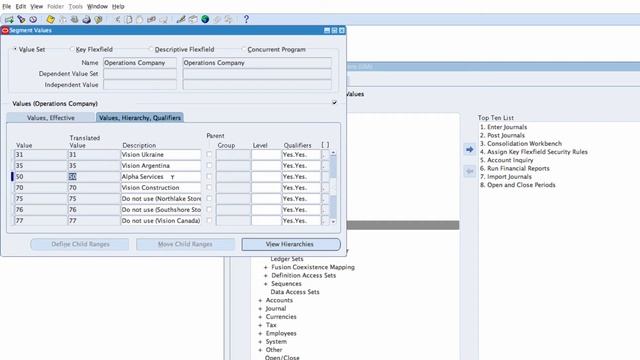Click the Zoom toolbar icon

pos(193,19)
